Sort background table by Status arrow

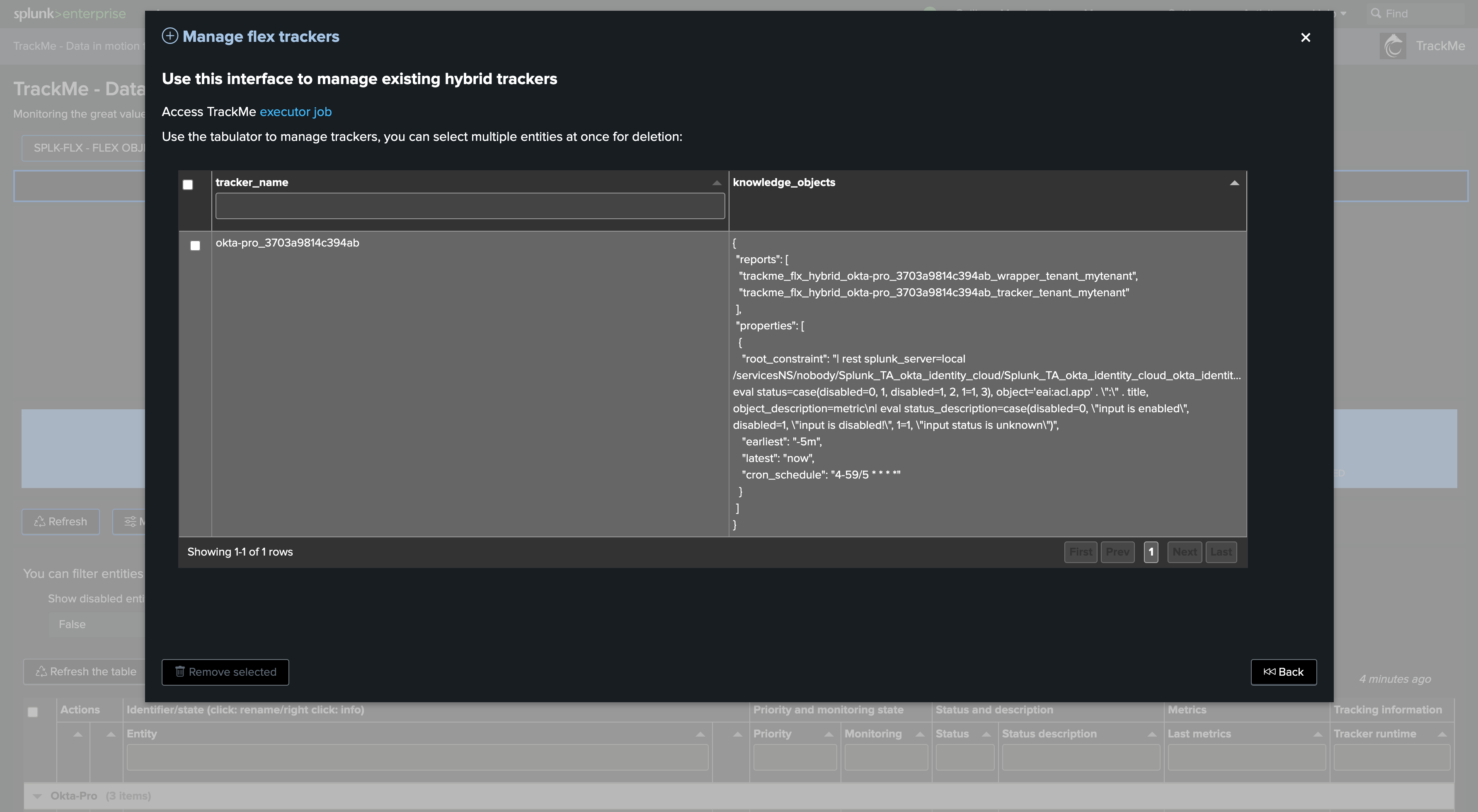(x=986, y=734)
